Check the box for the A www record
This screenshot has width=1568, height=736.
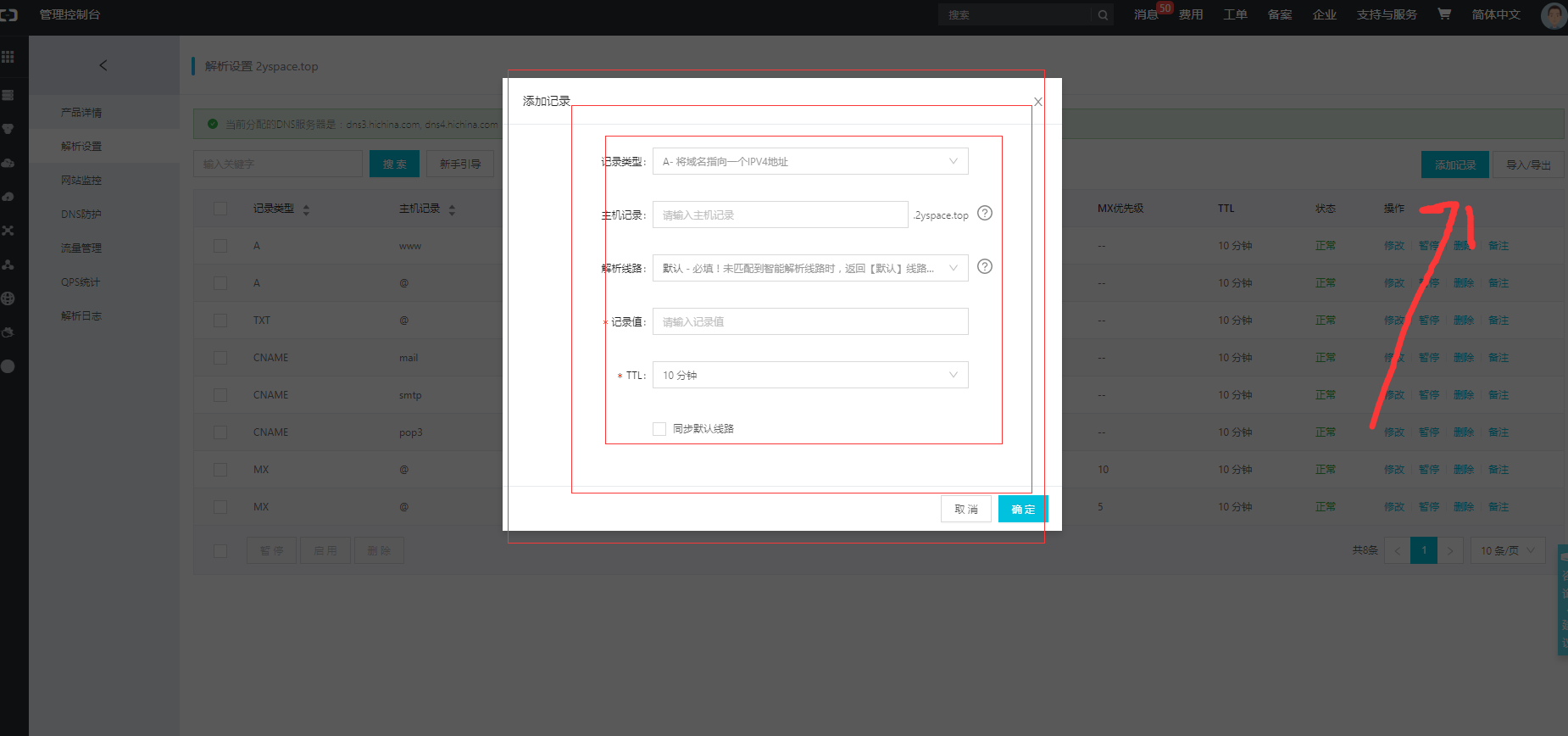coord(220,246)
